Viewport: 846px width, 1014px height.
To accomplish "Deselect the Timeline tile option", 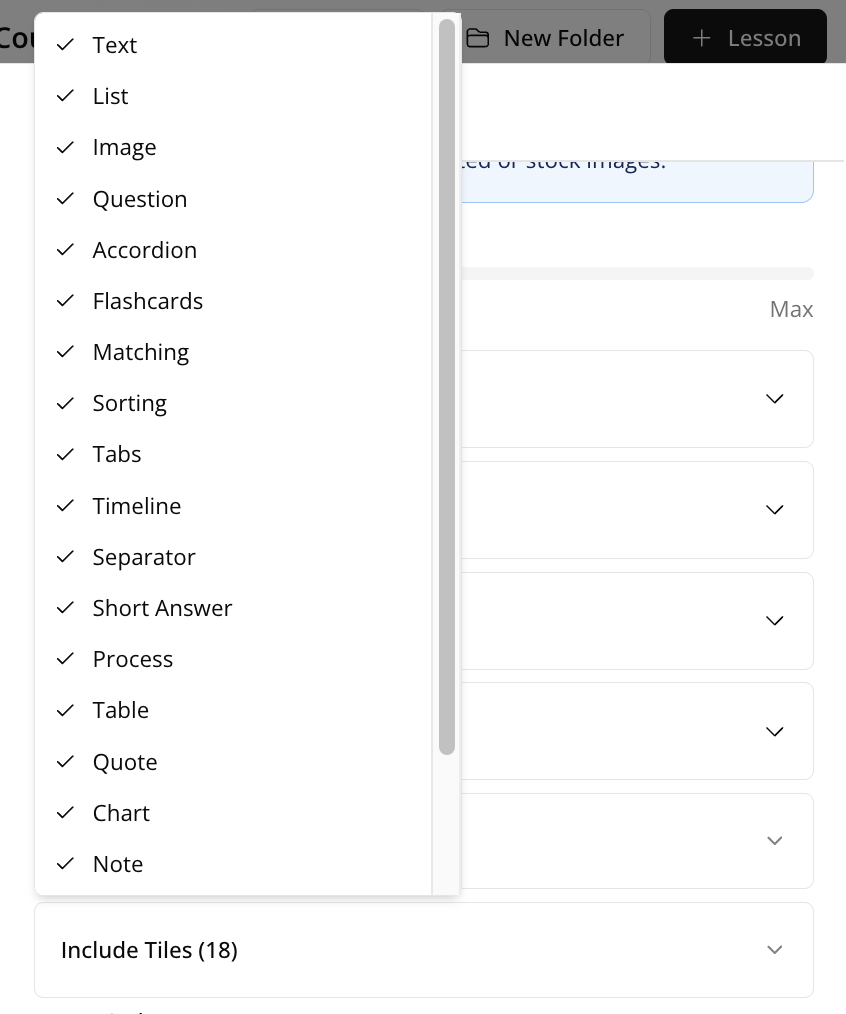I will (x=136, y=506).
